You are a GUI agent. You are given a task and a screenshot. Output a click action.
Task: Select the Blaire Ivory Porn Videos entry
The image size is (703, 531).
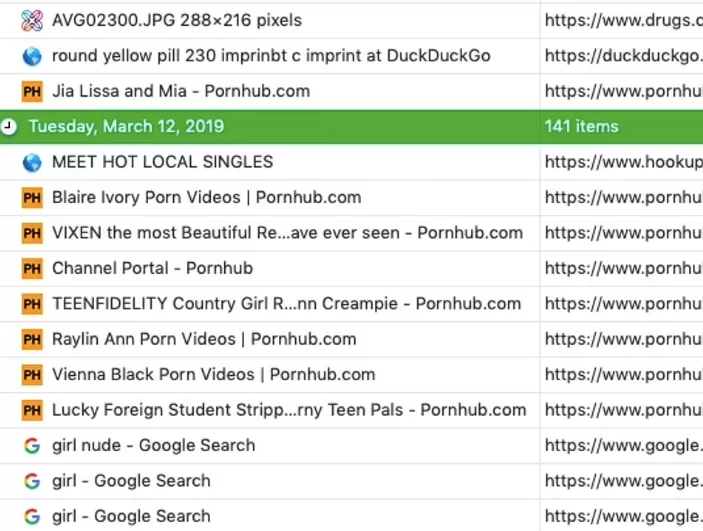point(206,197)
